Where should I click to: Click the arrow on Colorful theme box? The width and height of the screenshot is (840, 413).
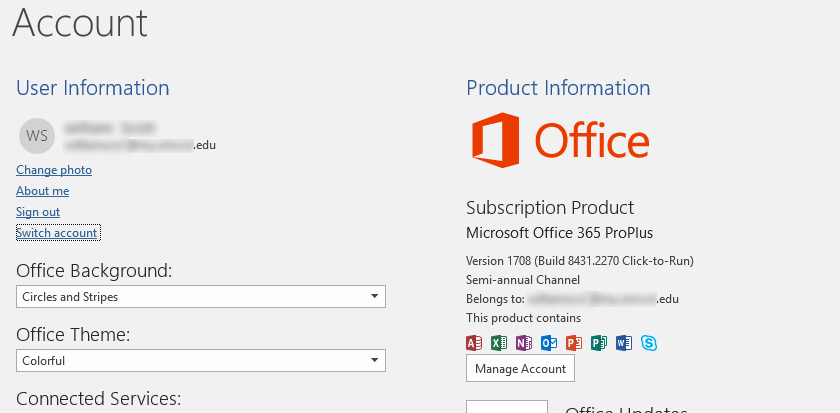(x=374, y=360)
